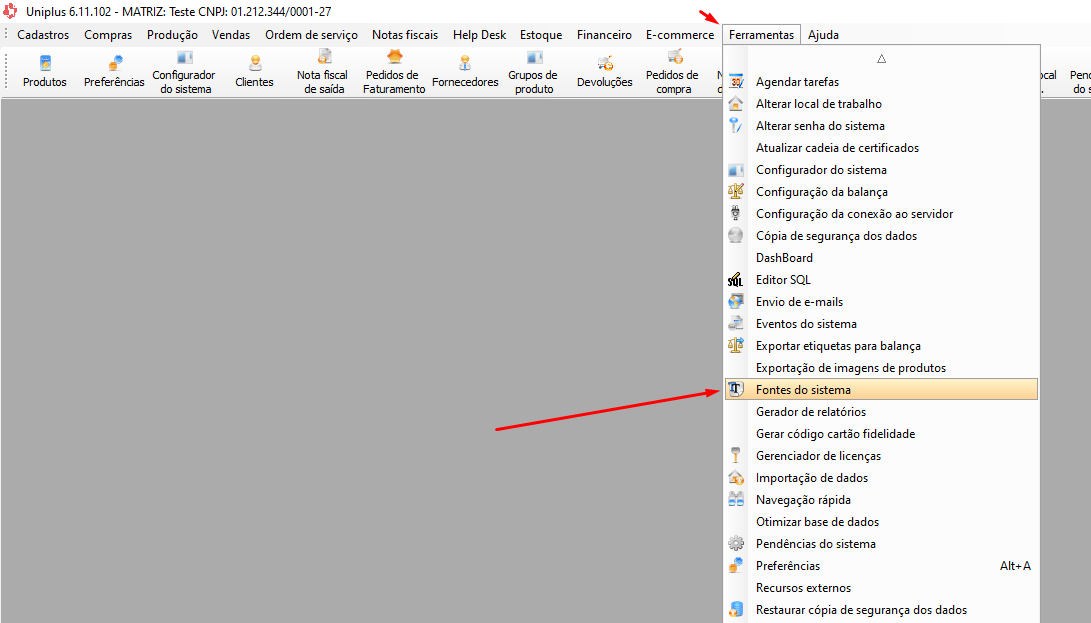Select Navegação rápida
The width and height of the screenshot is (1091, 623).
coord(882,500)
